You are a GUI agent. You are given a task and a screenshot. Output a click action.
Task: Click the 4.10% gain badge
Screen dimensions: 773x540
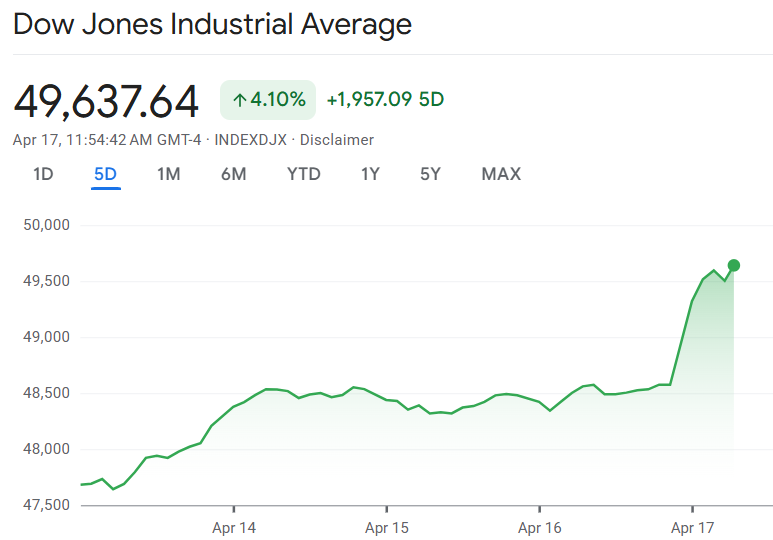pyautogui.click(x=268, y=100)
